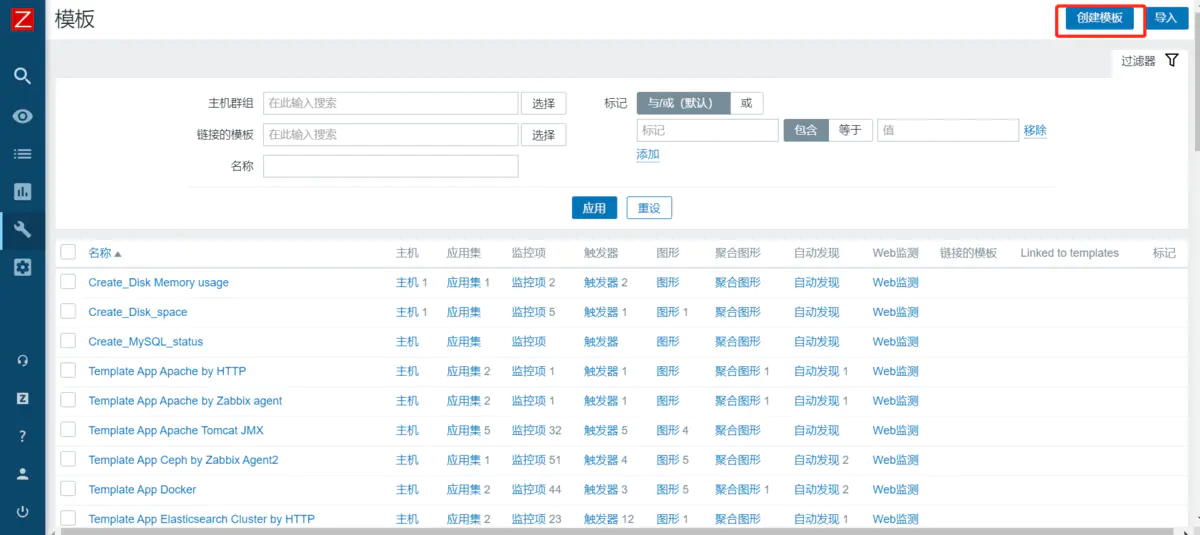Viewport: 1200px width, 535px height.
Task: Open Template App Apache by HTTP
Action: 167,371
